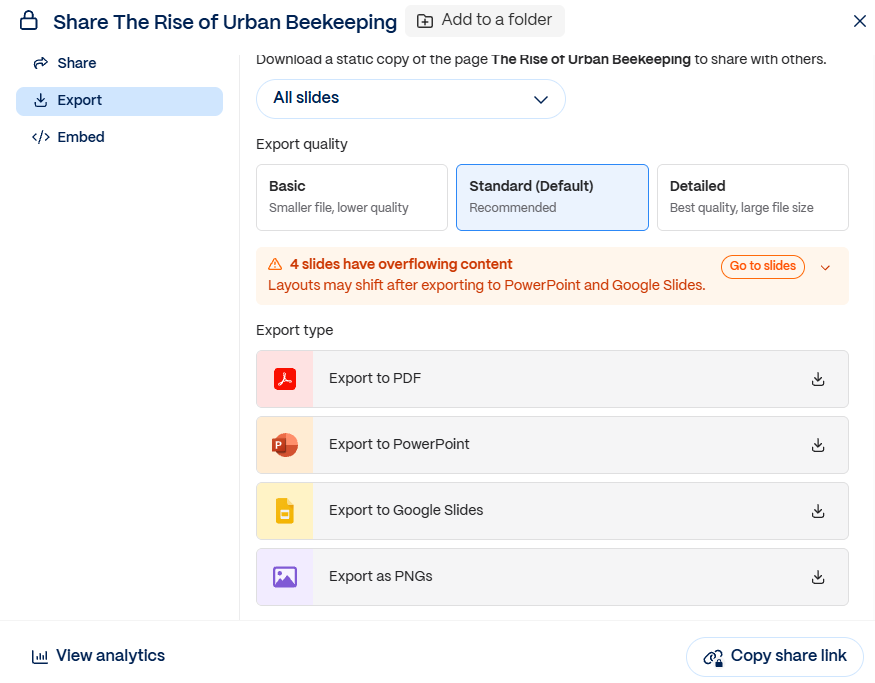Click download arrow on Export as PNGs row

[x=818, y=576]
